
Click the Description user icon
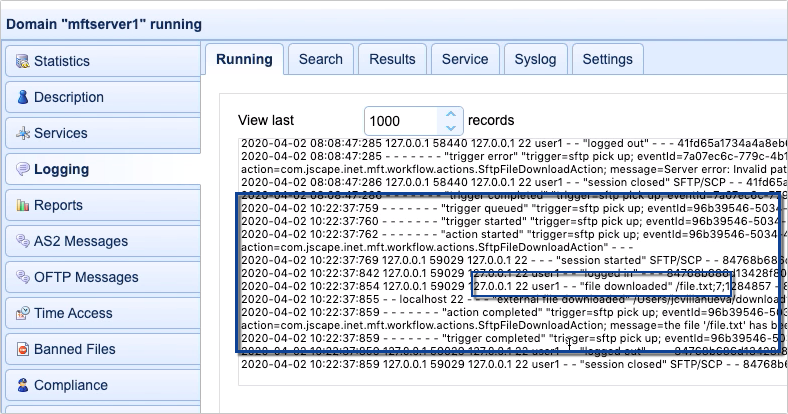(x=22, y=97)
